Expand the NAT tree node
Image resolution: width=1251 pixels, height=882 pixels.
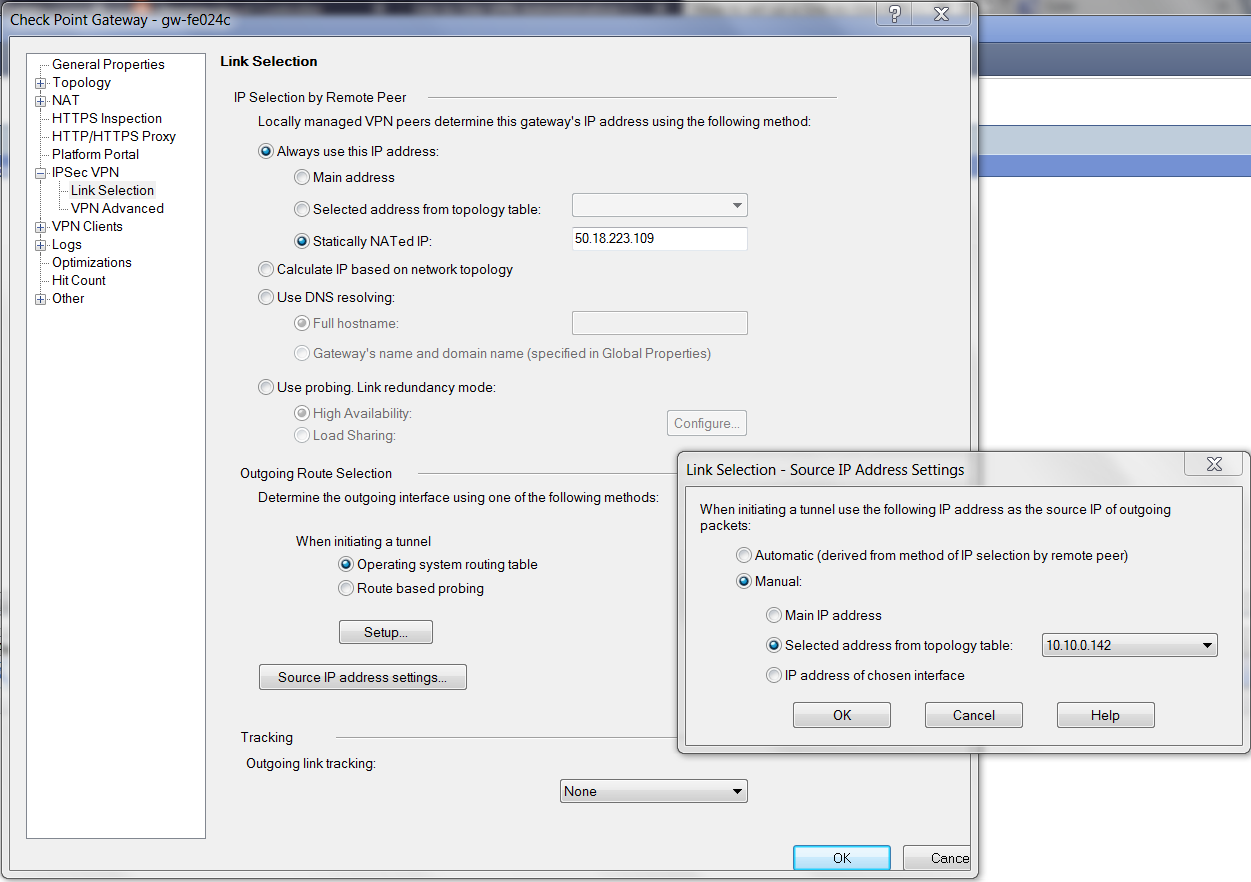tap(41, 101)
